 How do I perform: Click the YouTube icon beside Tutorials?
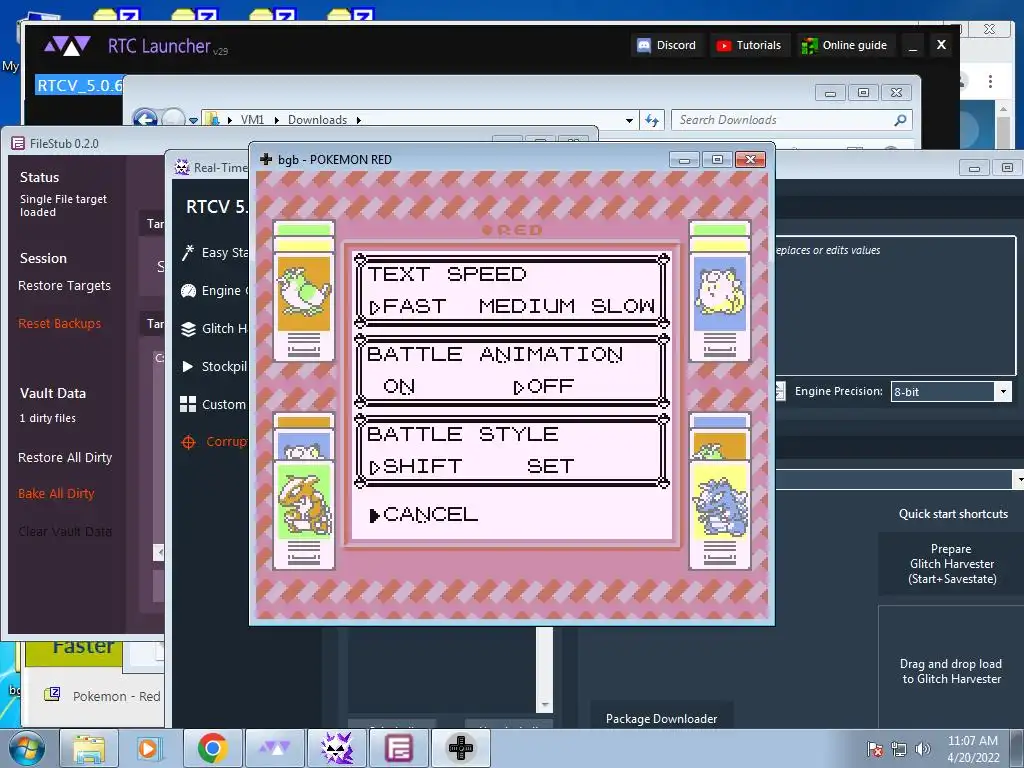tap(724, 45)
